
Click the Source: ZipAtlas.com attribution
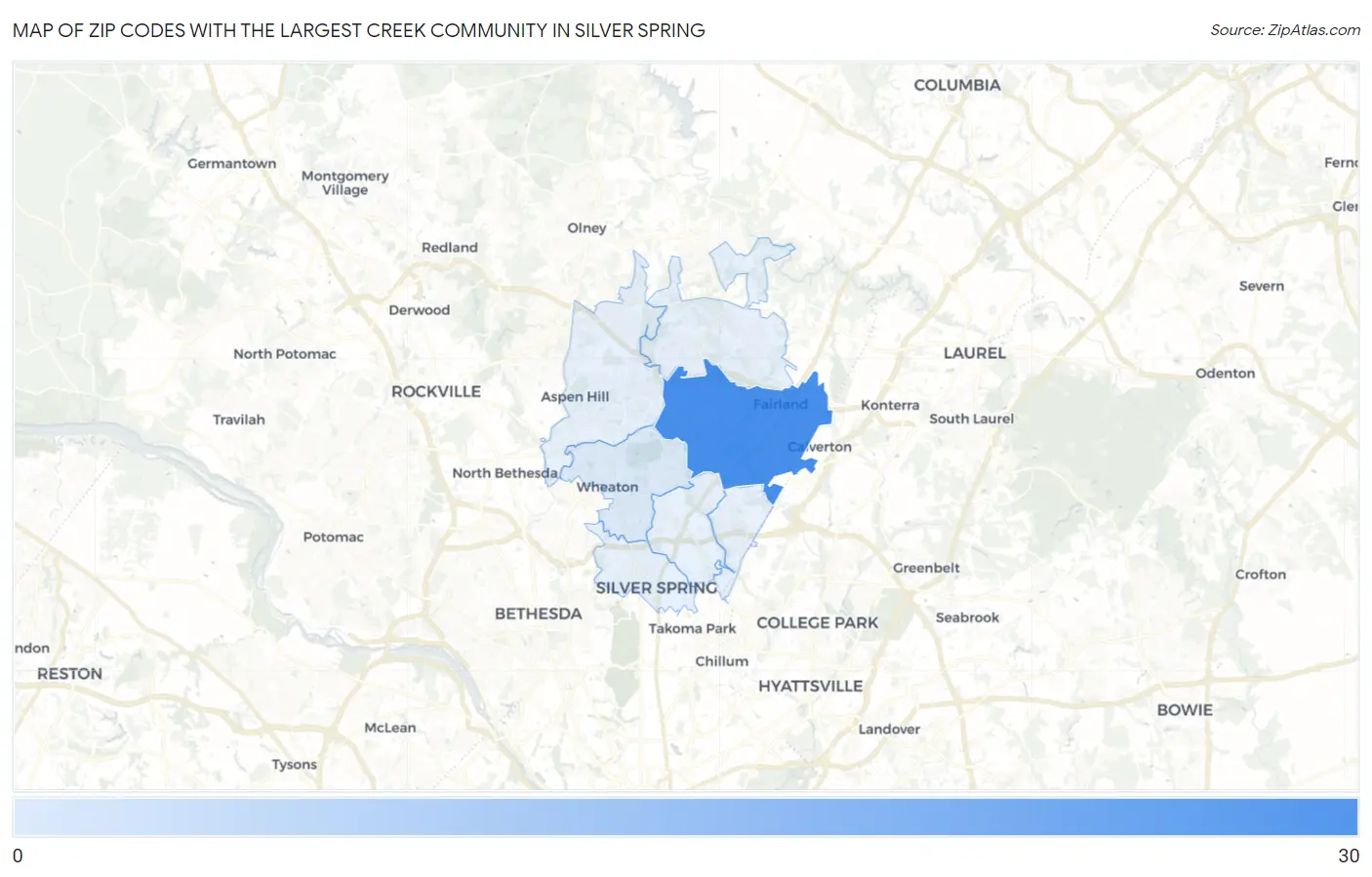[1285, 30]
